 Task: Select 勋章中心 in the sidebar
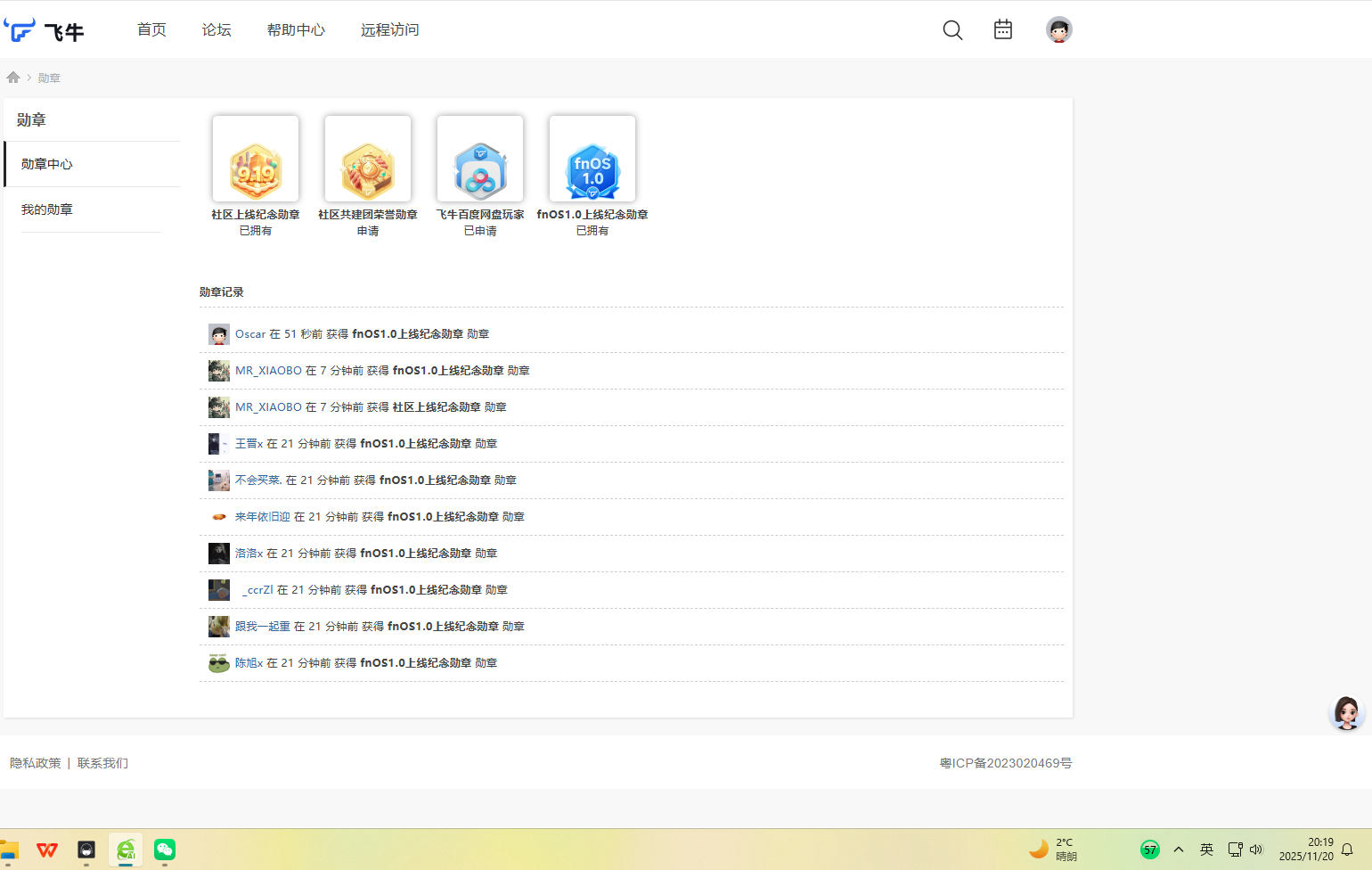coord(47,164)
